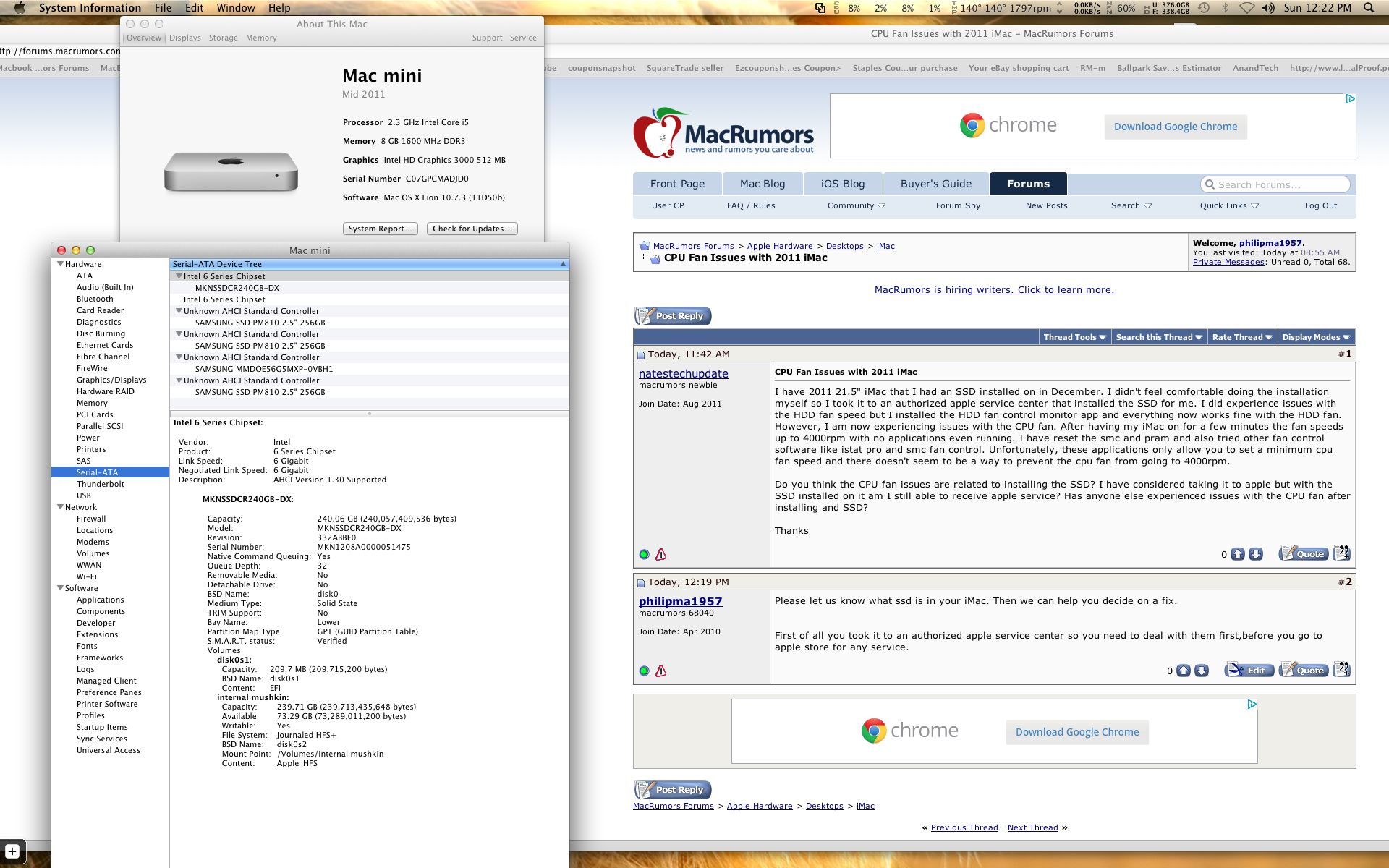This screenshot has width=1389, height=868.
Task: Select SAMSUNG MMDOE56G5MXP-0VBH1 device row
Action: pos(369,369)
